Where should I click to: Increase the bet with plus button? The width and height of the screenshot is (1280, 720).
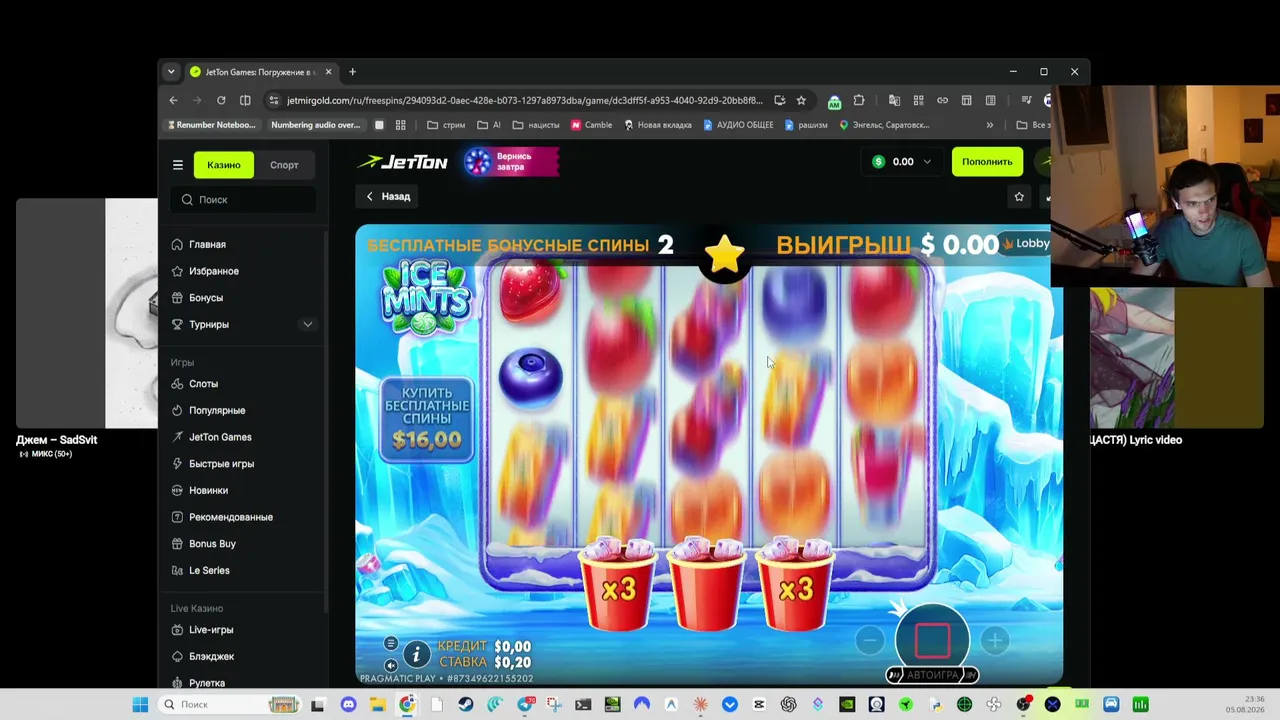click(995, 641)
